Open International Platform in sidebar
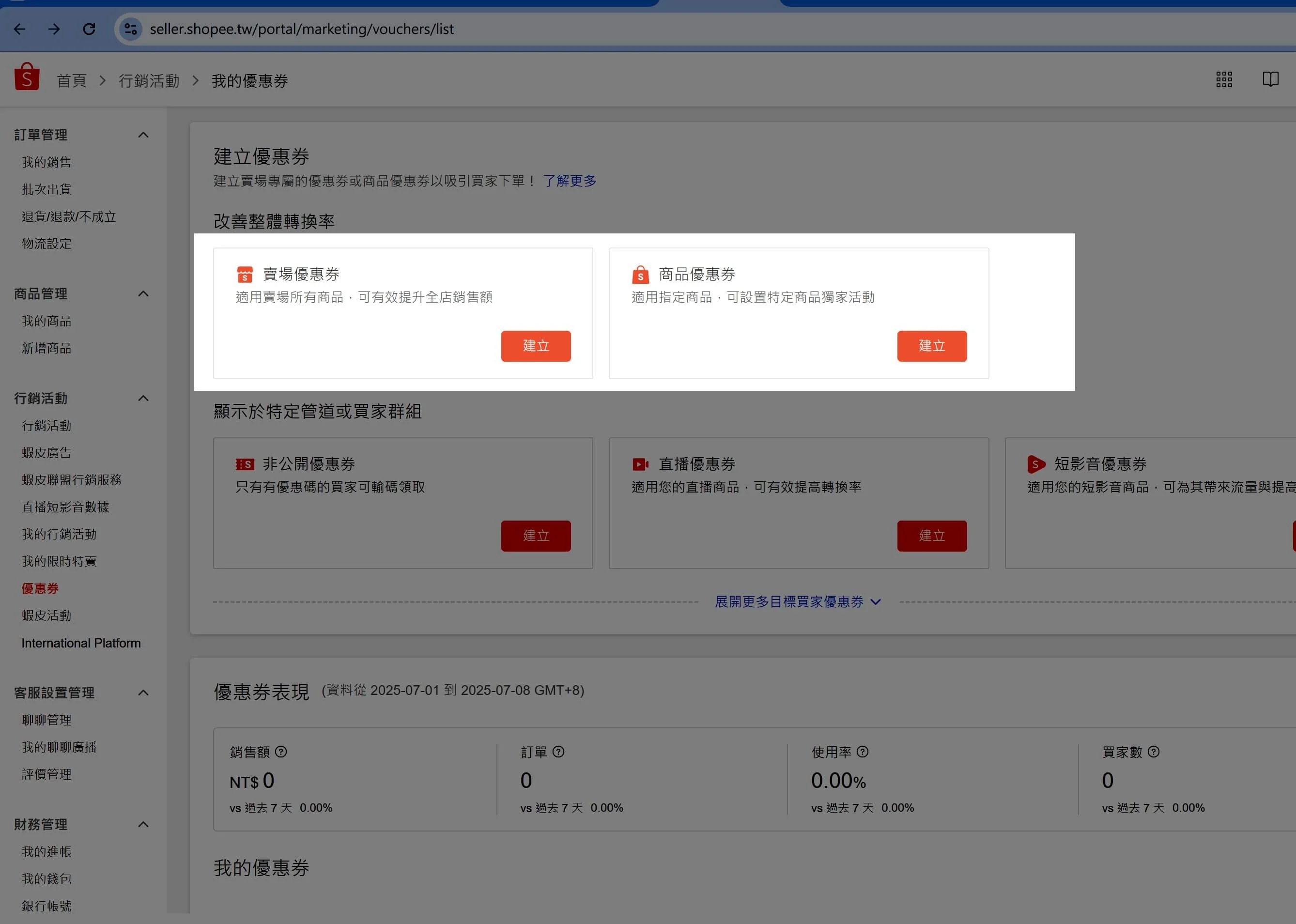The image size is (1296, 924). coord(81,643)
